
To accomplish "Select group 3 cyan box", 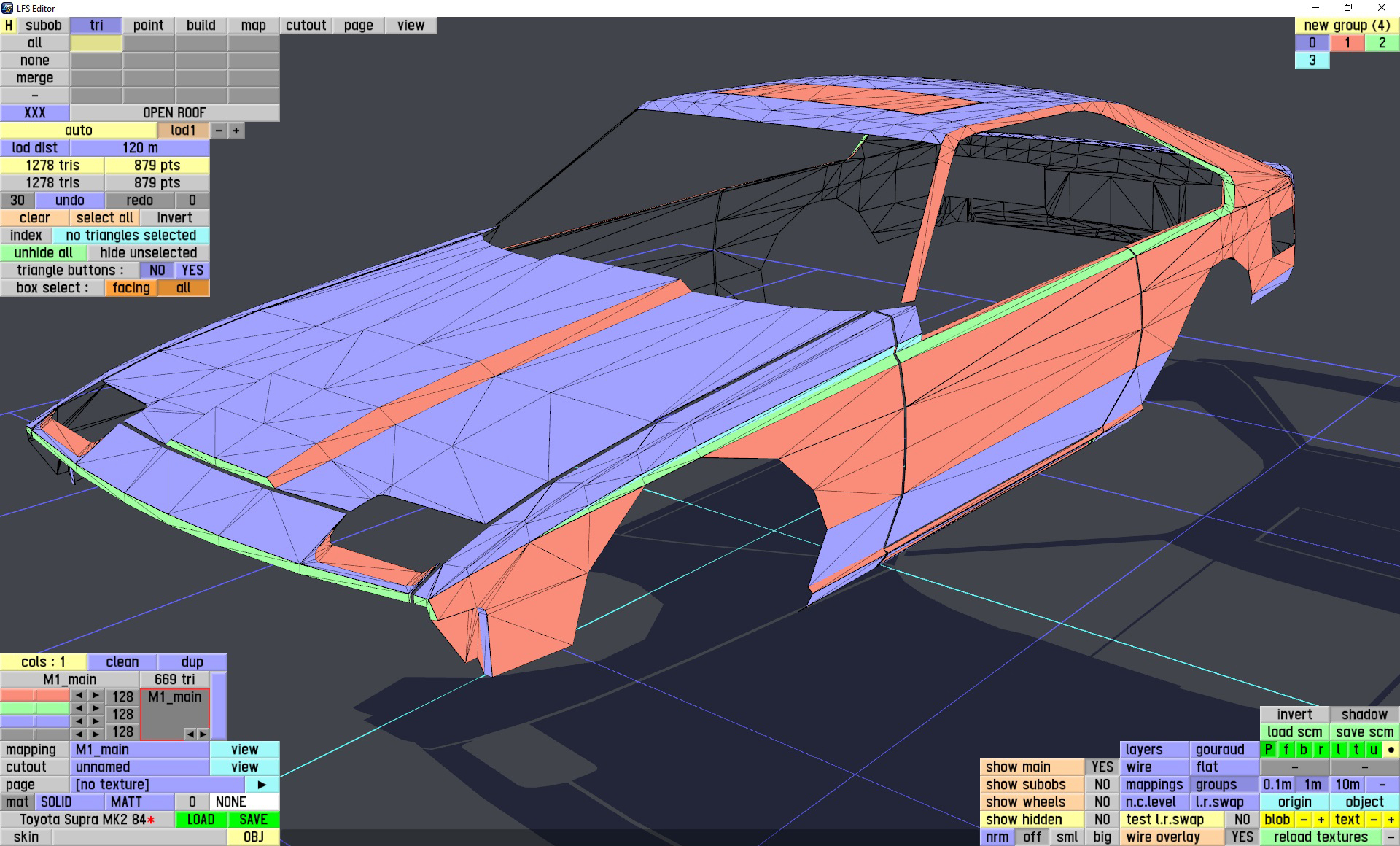I will coord(1312,61).
